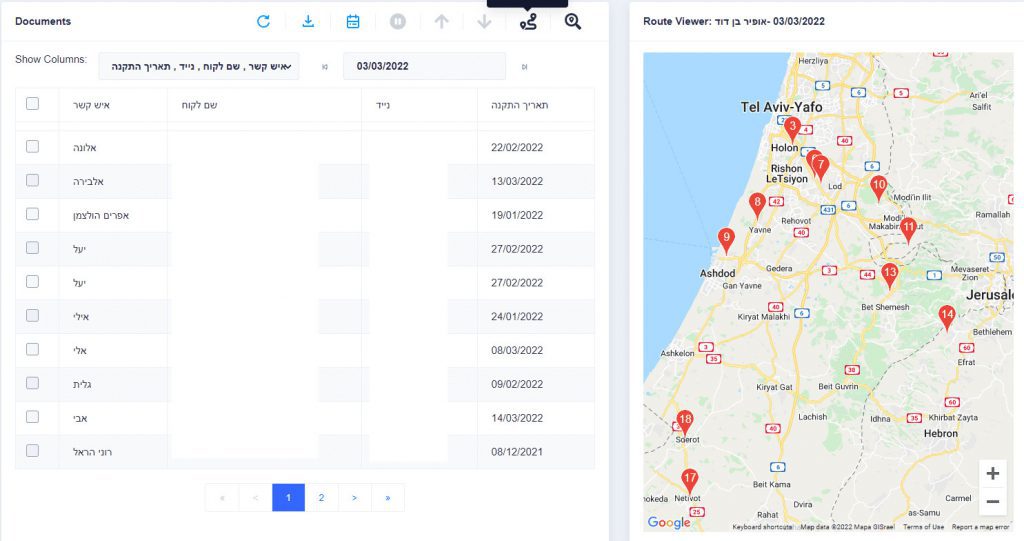Click the pause icon in the toolbar
Viewport: 1024px width, 541px height.
coord(398,21)
